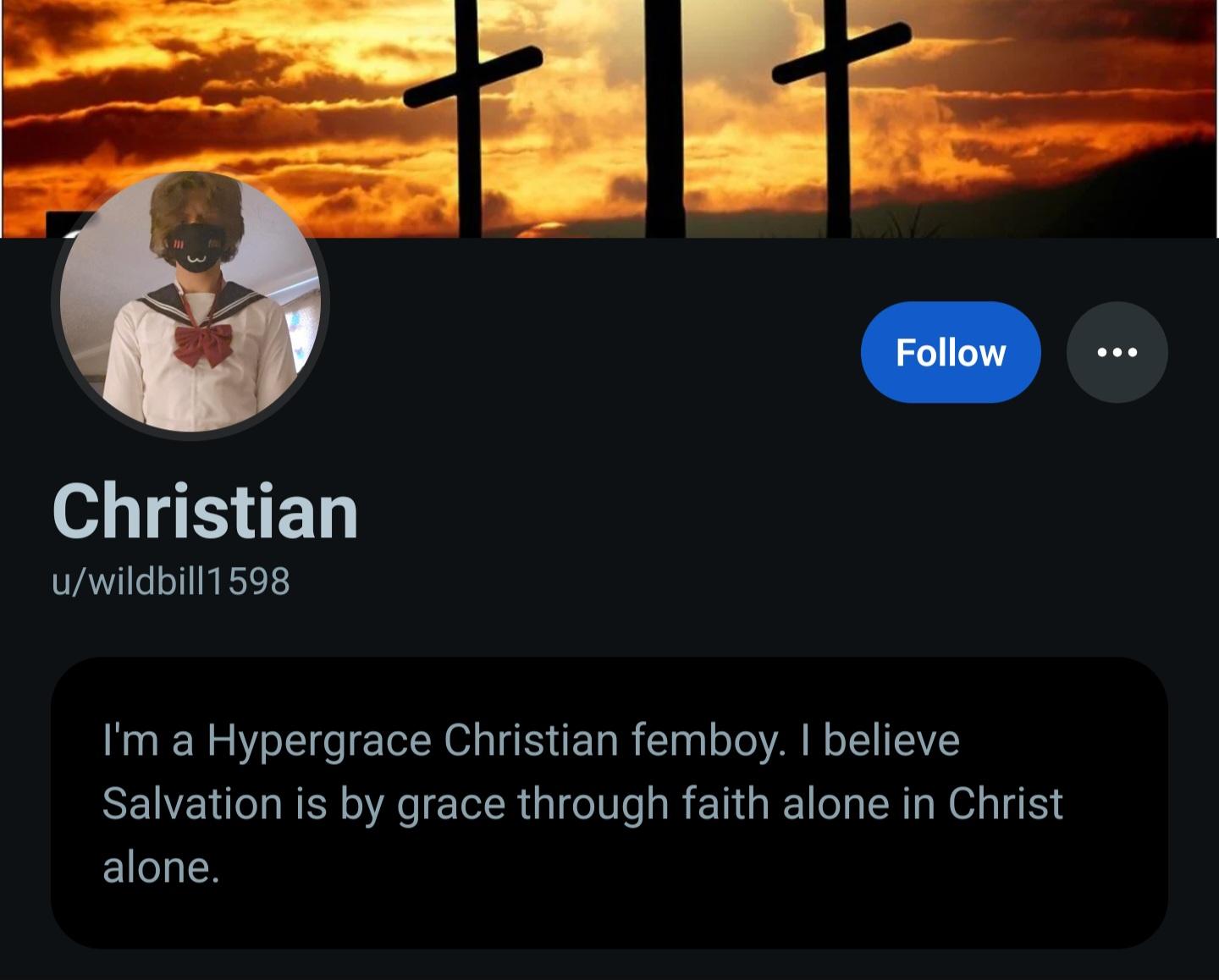Screen dimensions: 1219x980
Task: Click the word Hypergrace in the bio
Action: [x=319, y=741]
